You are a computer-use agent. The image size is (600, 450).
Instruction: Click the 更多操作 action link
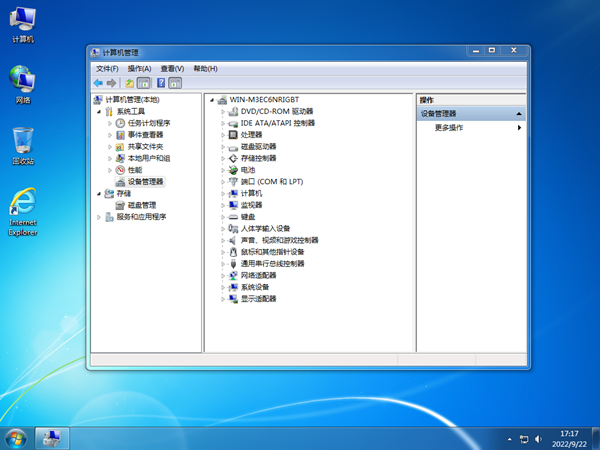tap(449, 128)
